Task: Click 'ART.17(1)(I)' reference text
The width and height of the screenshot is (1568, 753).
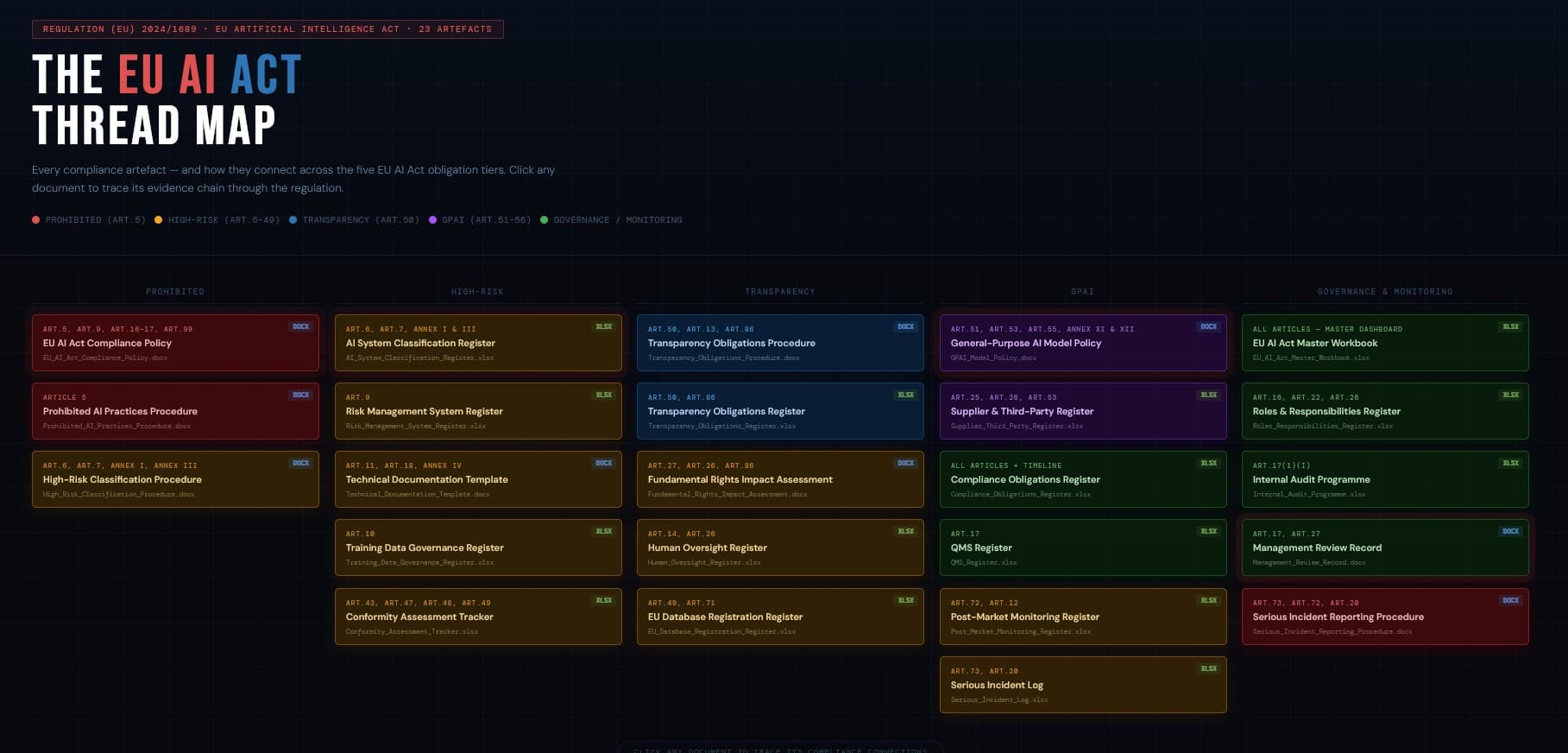Action: tap(1281, 465)
